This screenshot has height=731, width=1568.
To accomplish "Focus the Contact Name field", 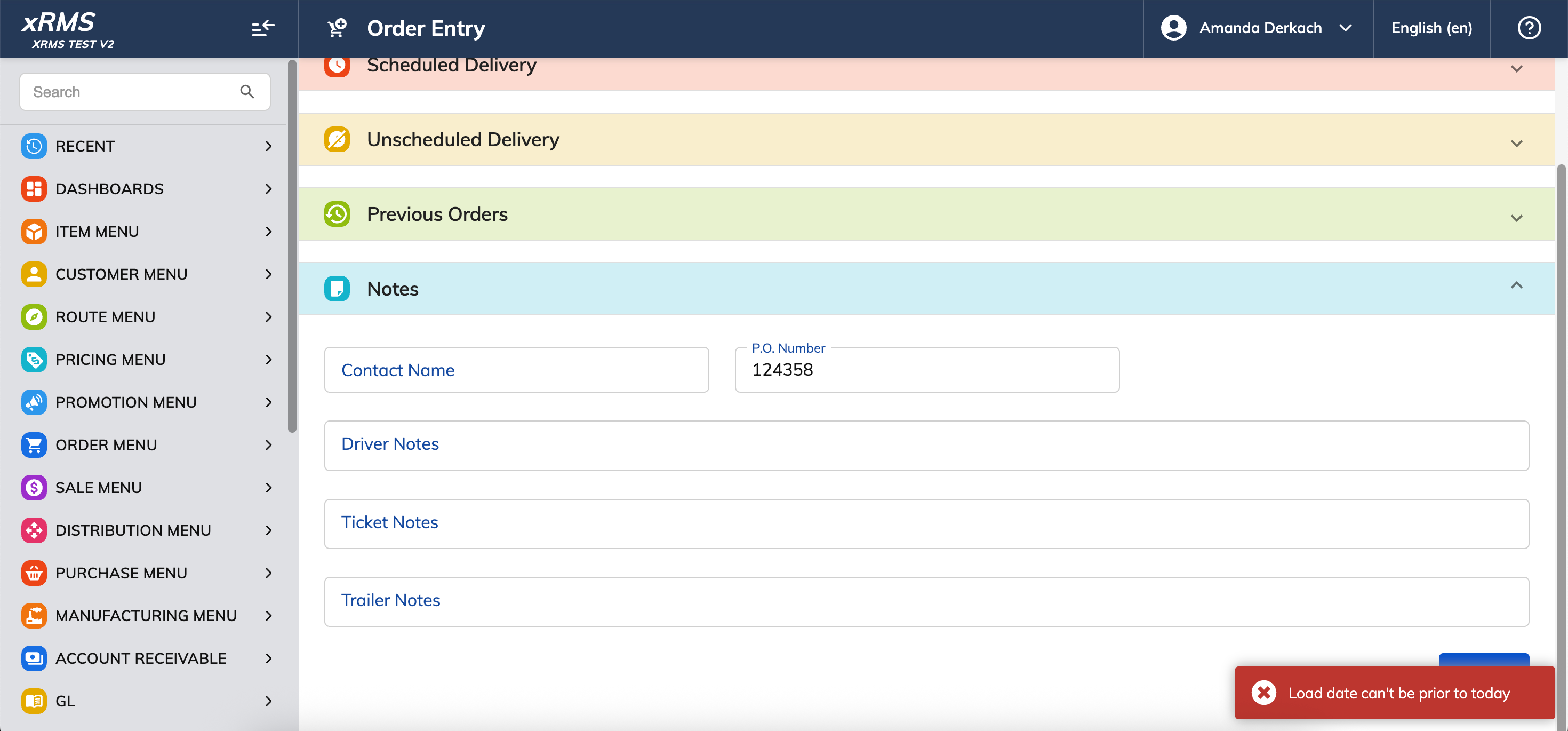I will pos(516,370).
